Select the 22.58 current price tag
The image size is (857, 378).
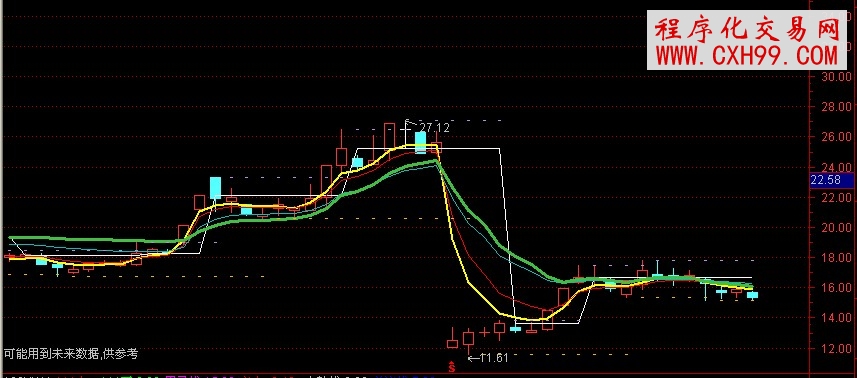(831, 180)
